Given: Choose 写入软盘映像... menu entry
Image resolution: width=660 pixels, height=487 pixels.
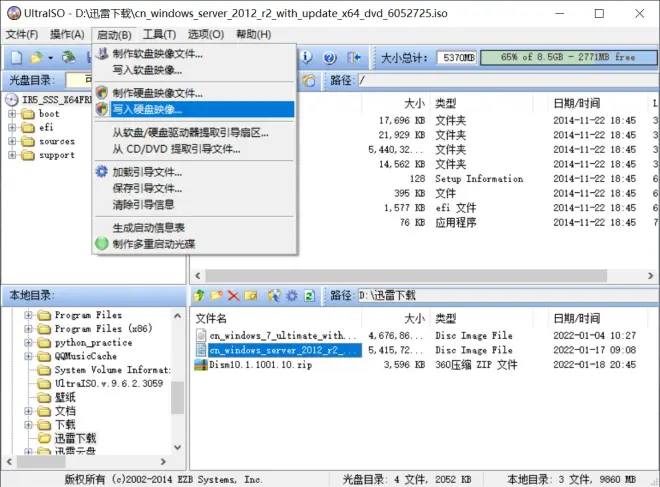Looking at the screenshot, I should pyautogui.click(x=194, y=70).
